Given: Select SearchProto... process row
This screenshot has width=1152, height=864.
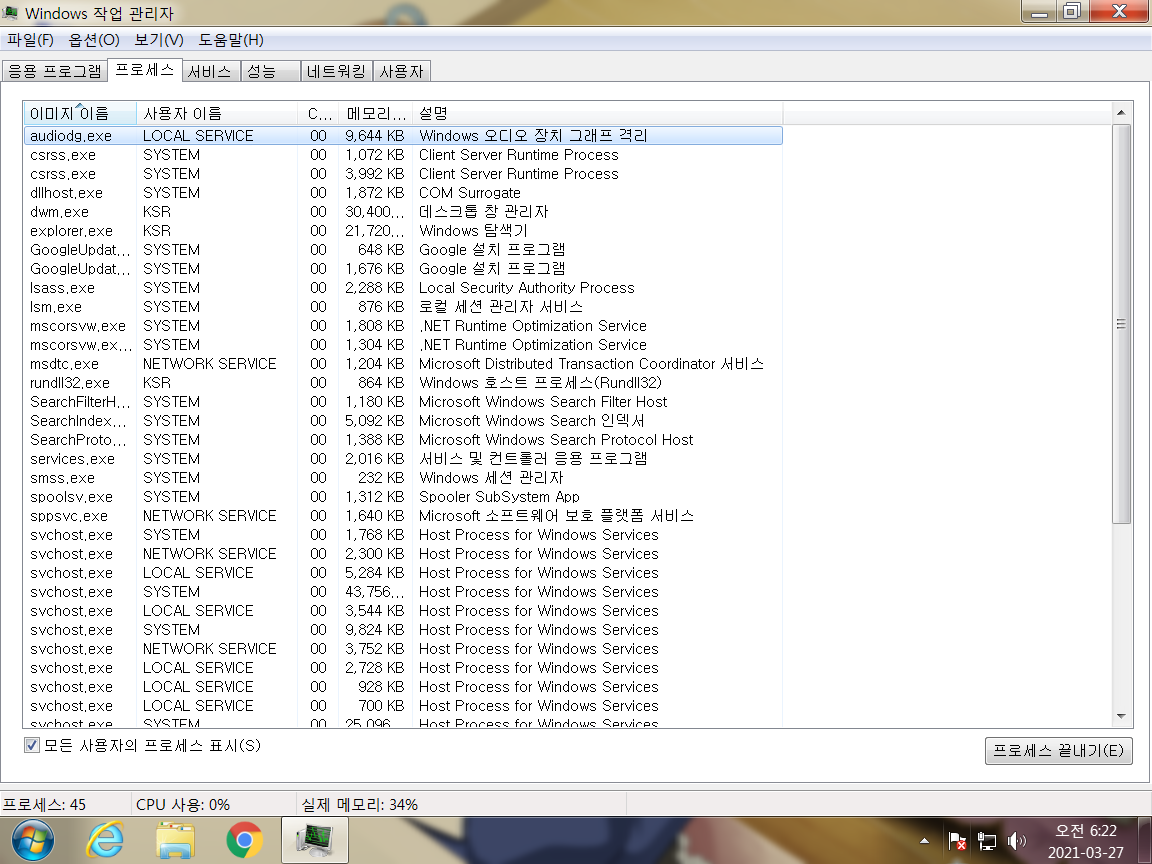Looking at the screenshot, I should click(x=403, y=440).
